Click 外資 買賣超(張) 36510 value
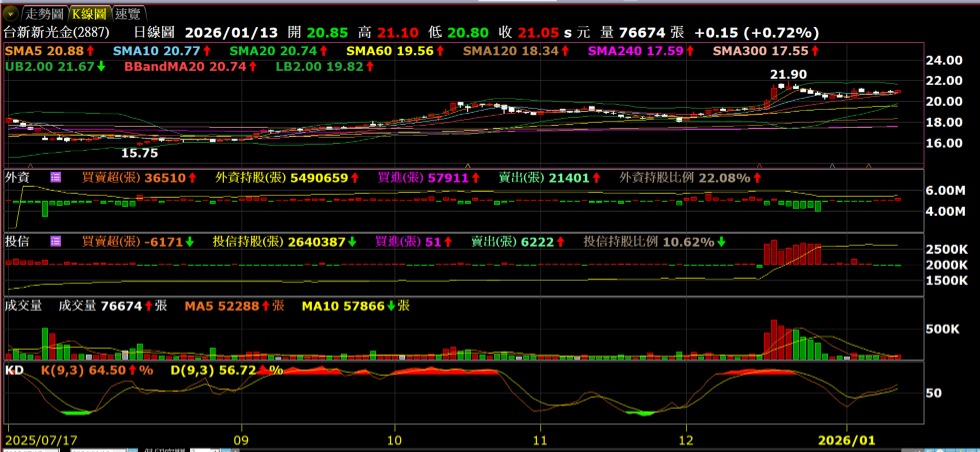The width and height of the screenshot is (980, 452). pyautogui.click(x=139, y=178)
